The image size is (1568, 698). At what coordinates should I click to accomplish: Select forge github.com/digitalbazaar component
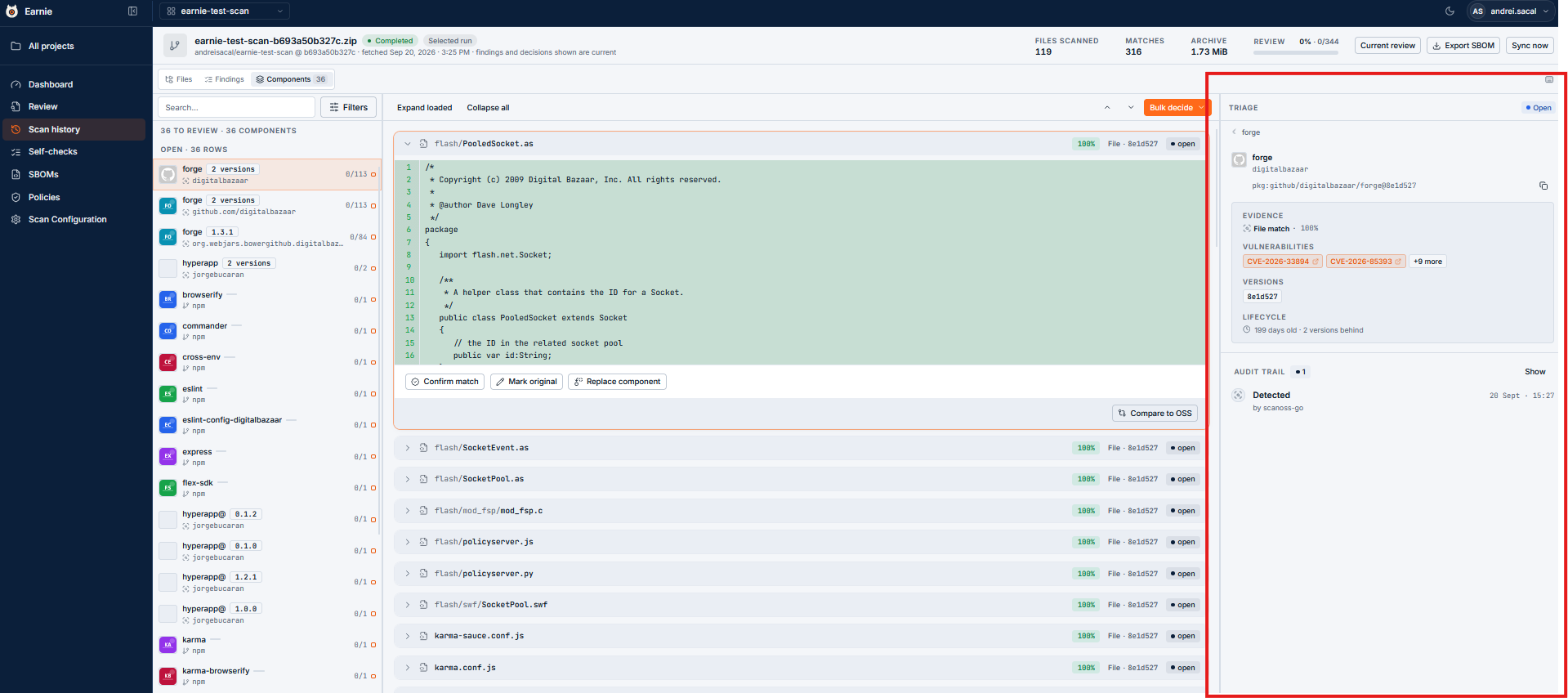(268, 206)
